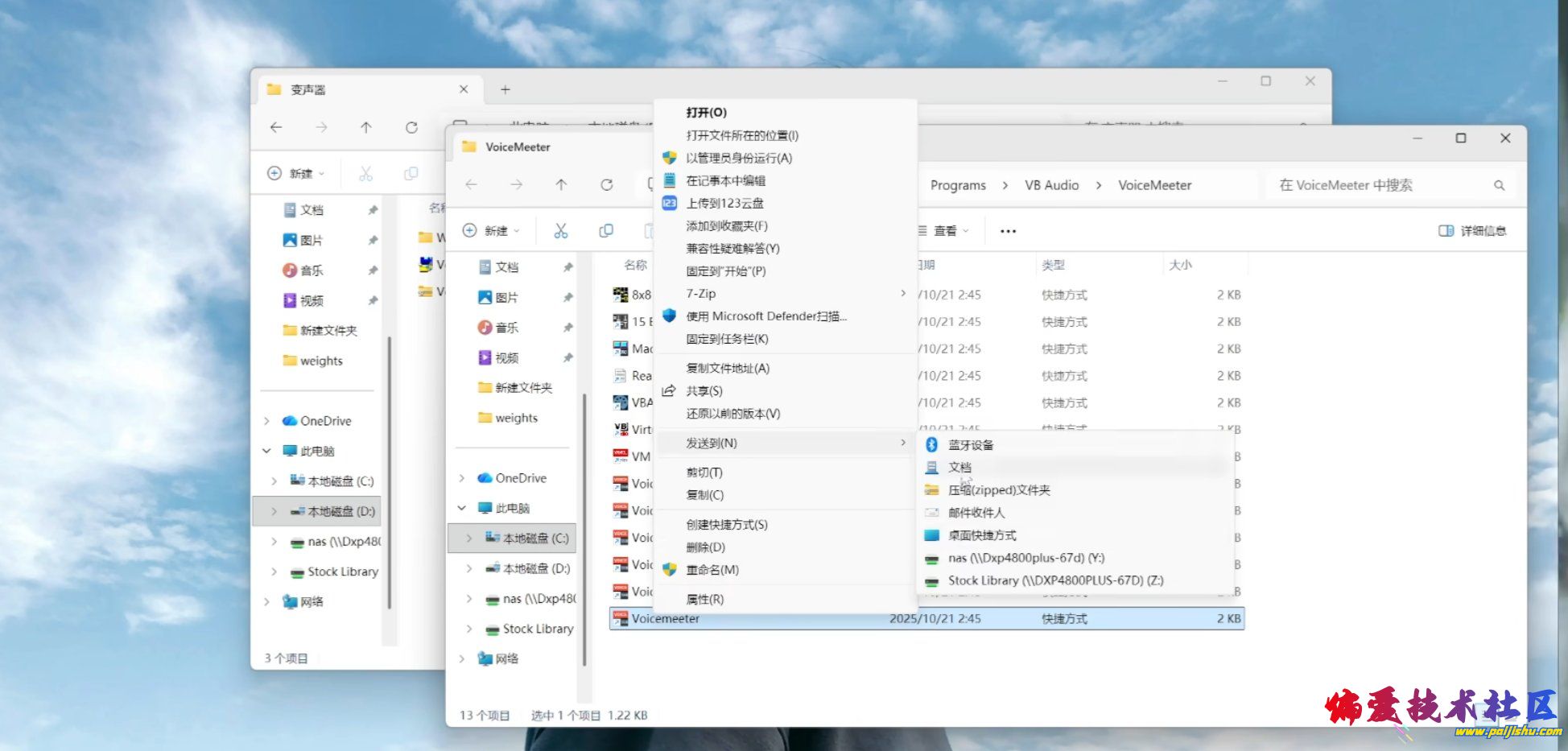Click the refresh icon in VoiceMeeter window
Viewport: 1568px width, 751px height.
click(x=607, y=185)
